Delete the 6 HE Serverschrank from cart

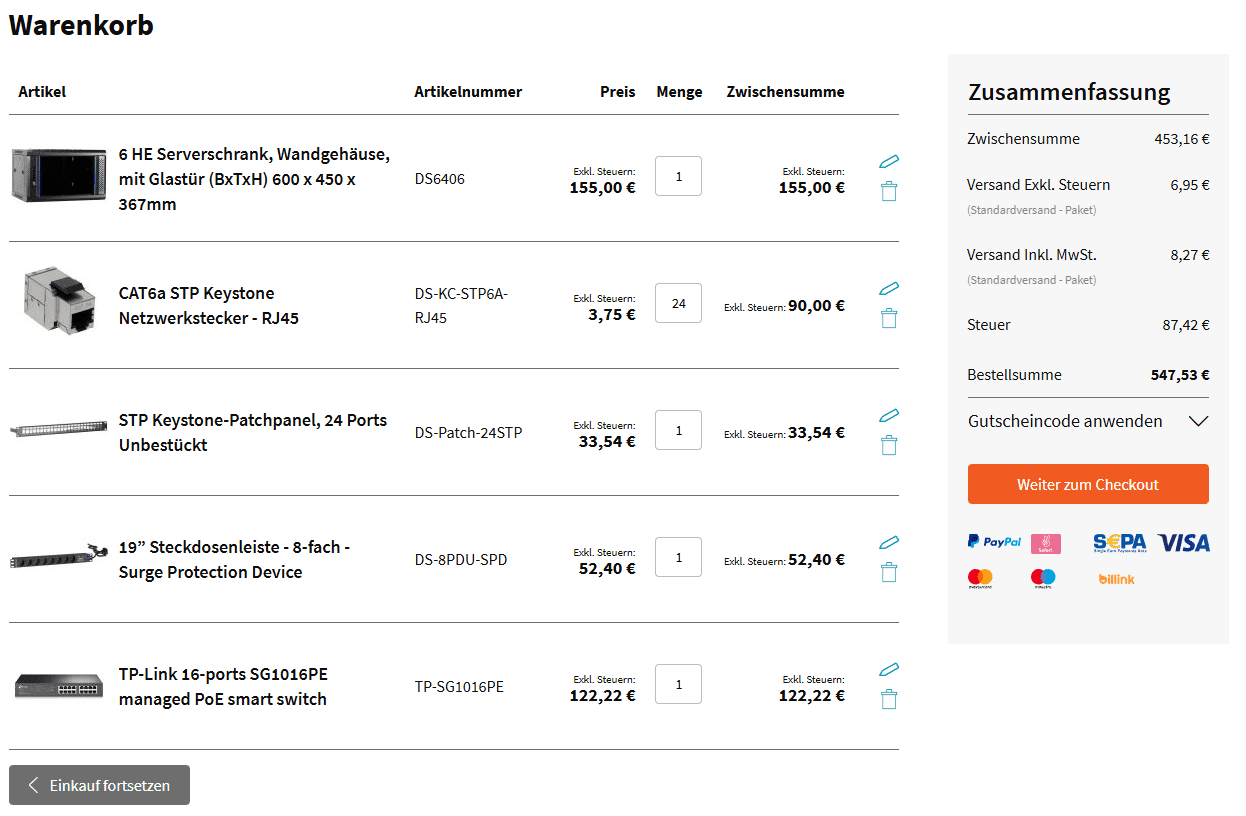889,191
